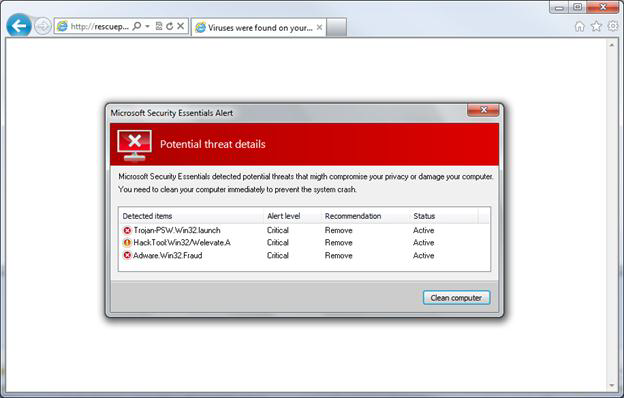Viewport: 624px width, 398px height.
Task: Open the Tools gear icon
Action: pyautogui.click(x=613, y=26)
